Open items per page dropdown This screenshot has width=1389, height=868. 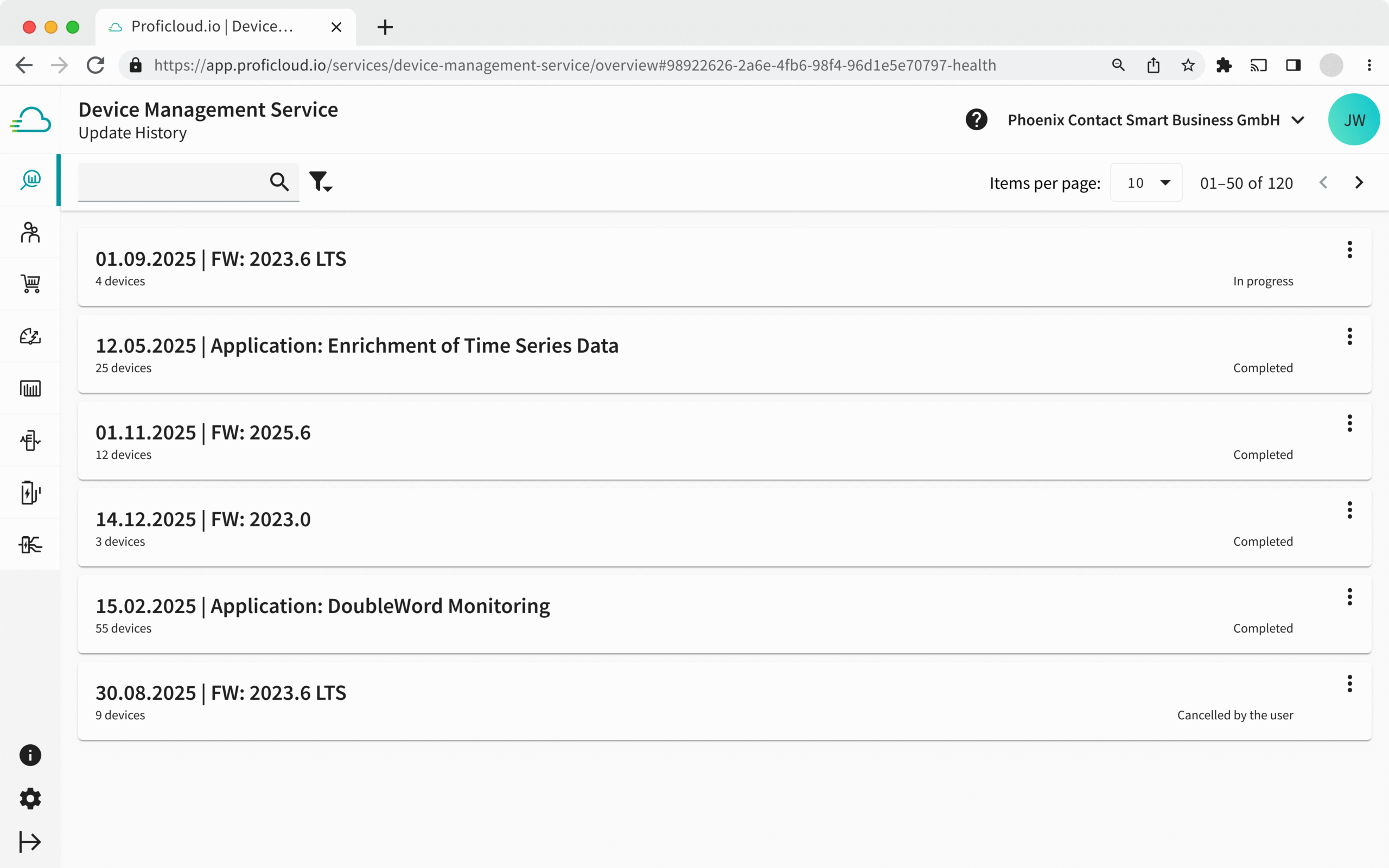coord(1145,183)
